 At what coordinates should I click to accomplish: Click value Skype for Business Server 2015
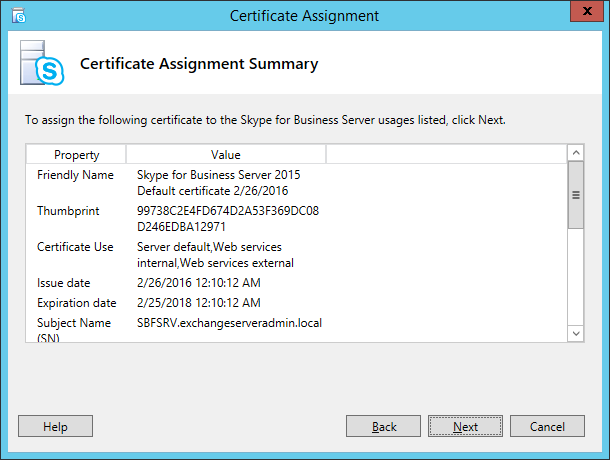219,175
